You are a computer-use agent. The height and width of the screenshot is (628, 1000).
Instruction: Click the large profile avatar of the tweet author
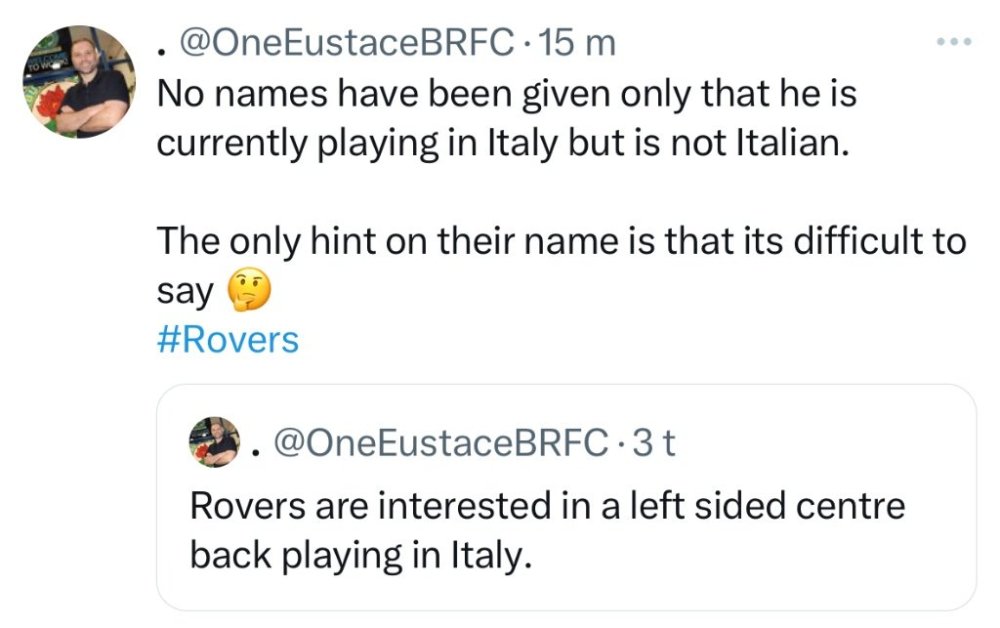tap(78, 81)
